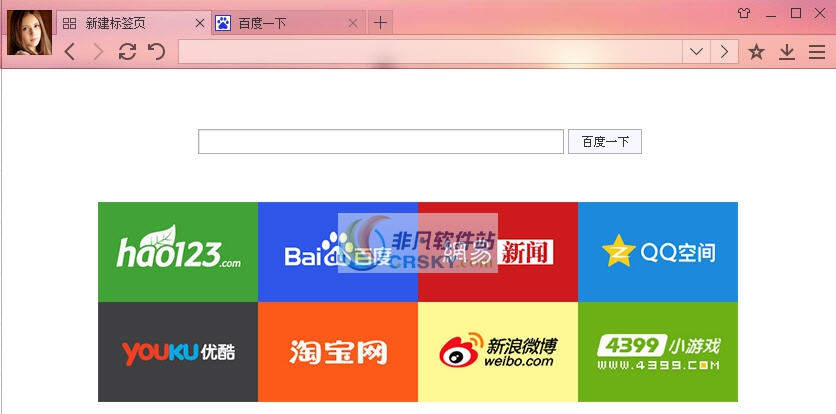Close the 百度一下 tab
Screen dimensions: 836x414
point(353,23)
